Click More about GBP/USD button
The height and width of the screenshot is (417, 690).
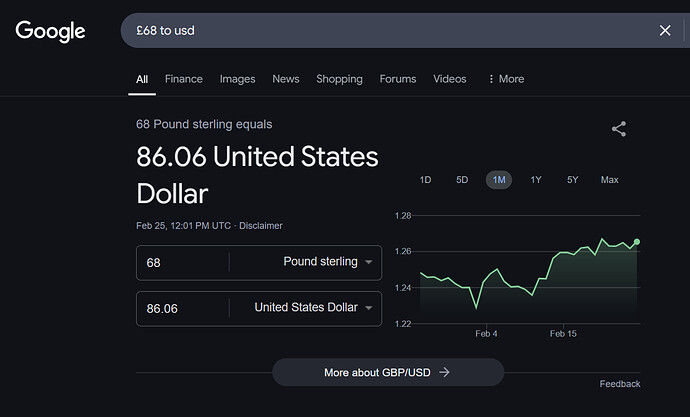click(x=387, y=372)
